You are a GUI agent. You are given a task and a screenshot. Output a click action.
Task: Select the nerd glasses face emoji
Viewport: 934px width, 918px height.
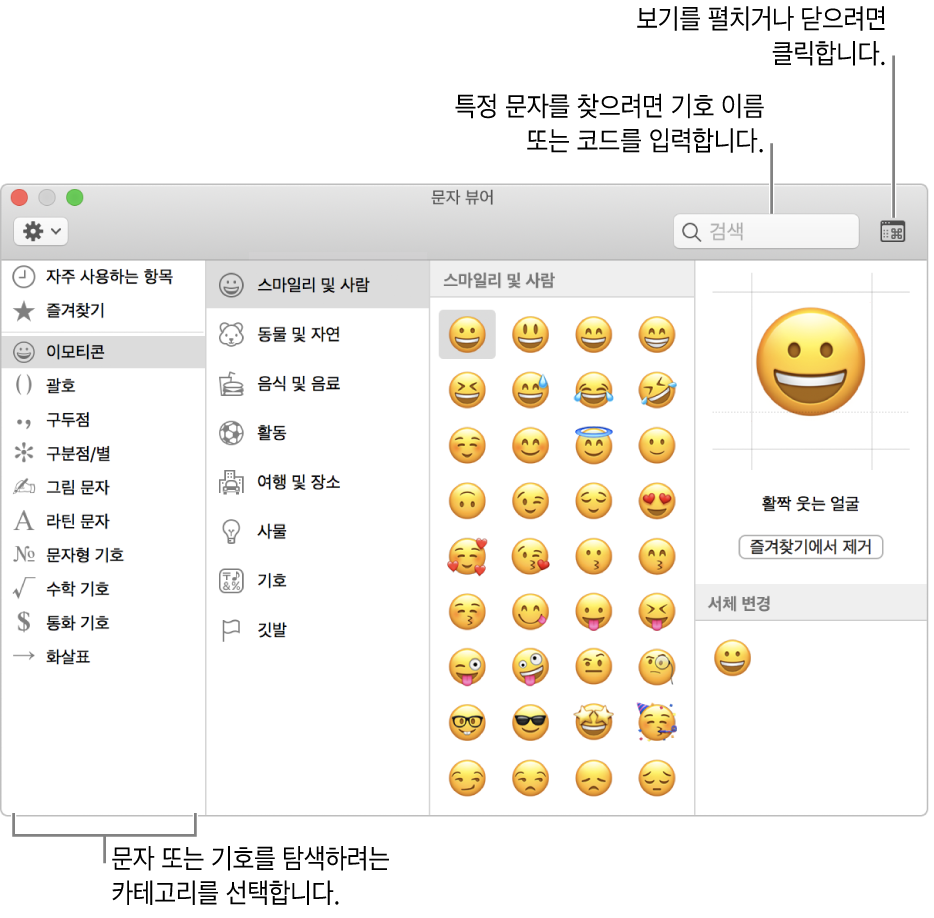(467, 723)
